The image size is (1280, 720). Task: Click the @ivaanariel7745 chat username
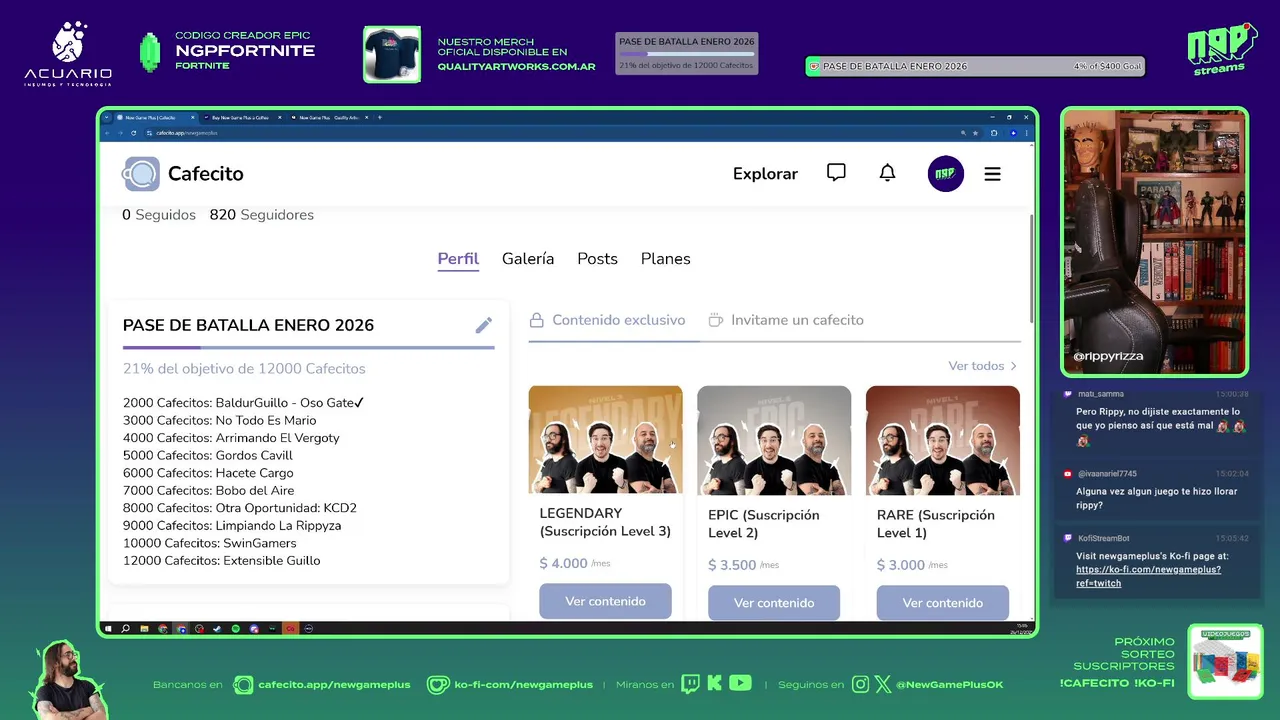coord(1107,474)
